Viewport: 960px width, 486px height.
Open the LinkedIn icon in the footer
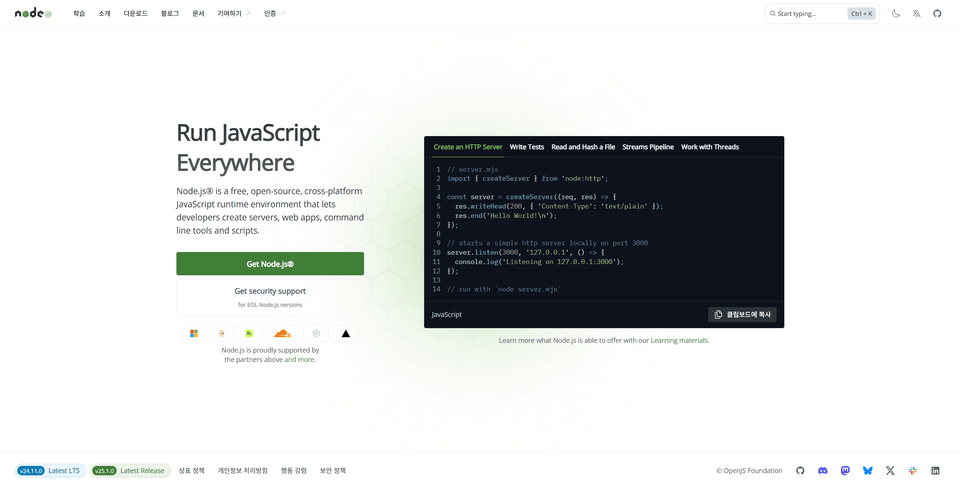click(x=935, y=471)
